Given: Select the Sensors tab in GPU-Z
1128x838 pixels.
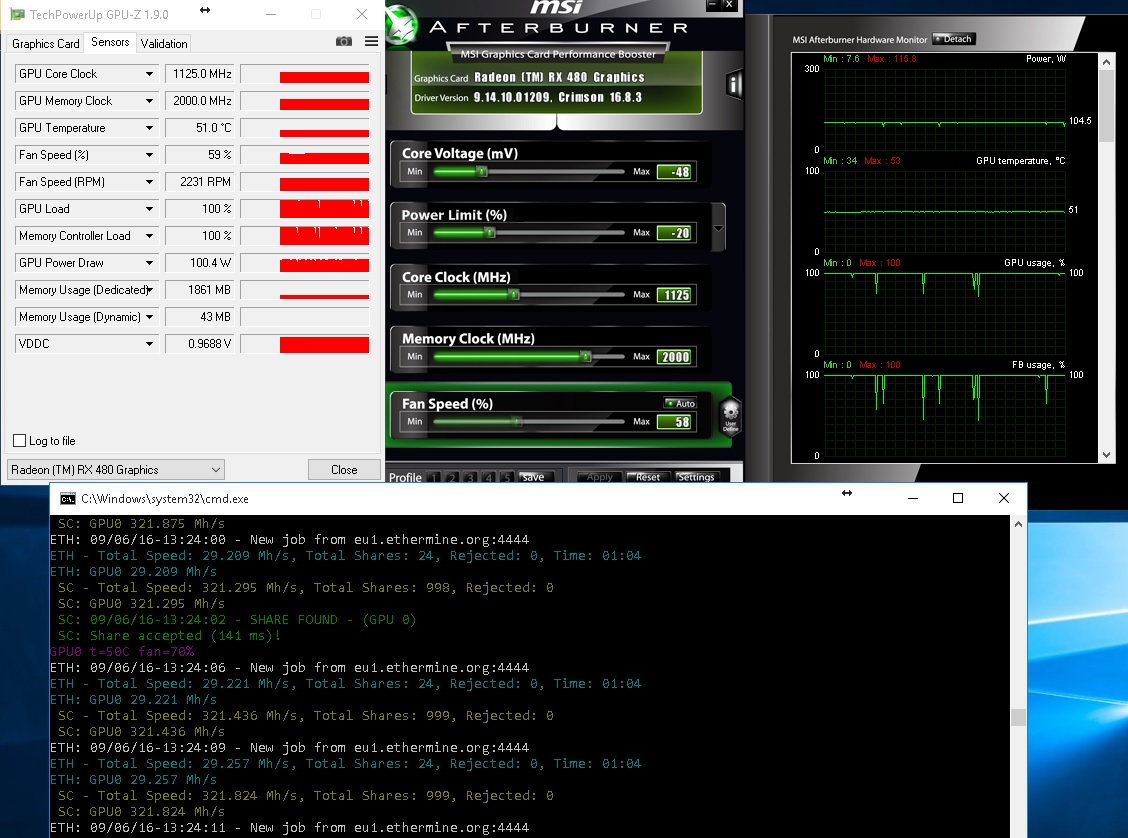Looking at the screenshot, I should point(110,42).
